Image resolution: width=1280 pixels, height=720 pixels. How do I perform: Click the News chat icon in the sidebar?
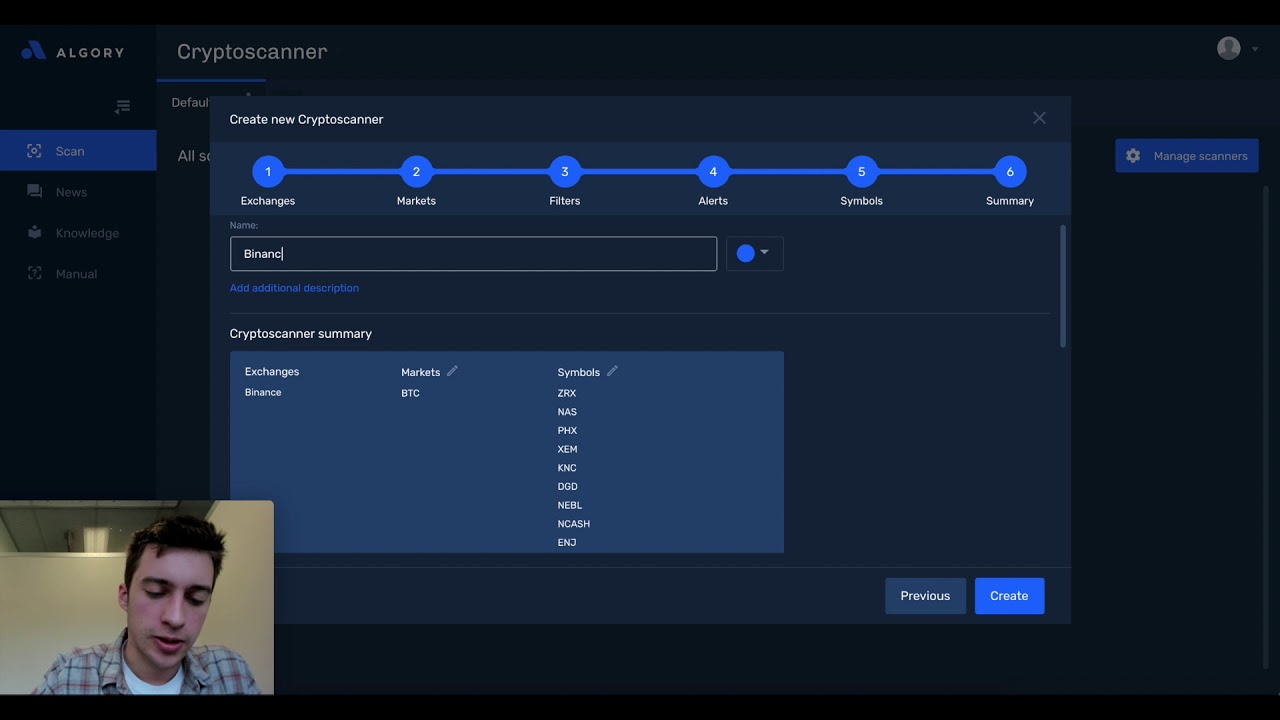(x=34, y=192)
